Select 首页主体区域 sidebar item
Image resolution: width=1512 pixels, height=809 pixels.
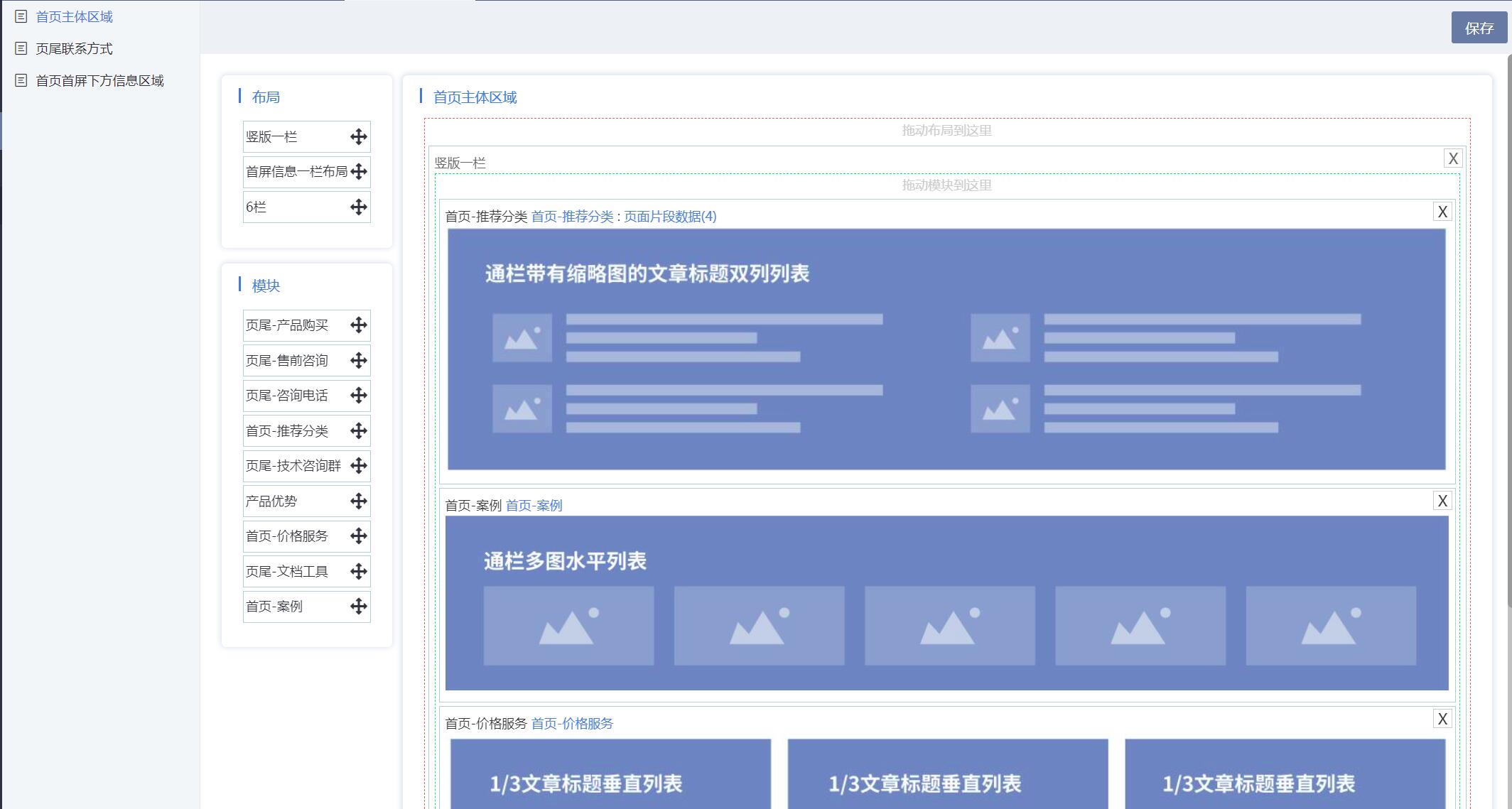click(x=74, y=17)
